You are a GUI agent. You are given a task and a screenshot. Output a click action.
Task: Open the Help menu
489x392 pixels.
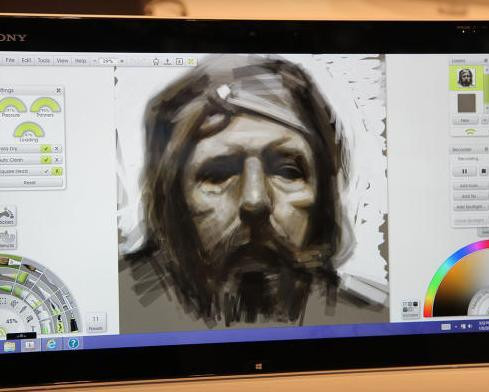tap(80, 61)
